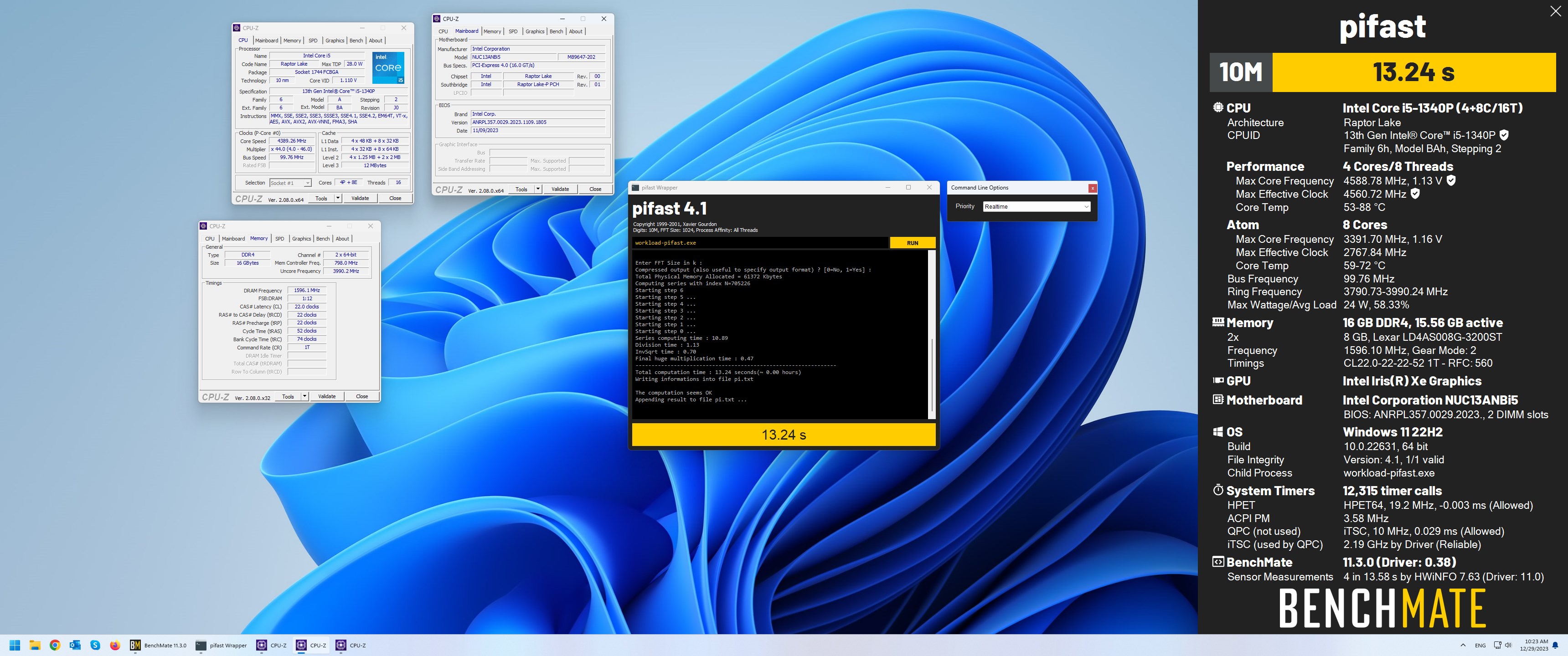Open About tab in CPU-Z Memory window
This screenshot has width=1568, height=656.
point(343,239)
